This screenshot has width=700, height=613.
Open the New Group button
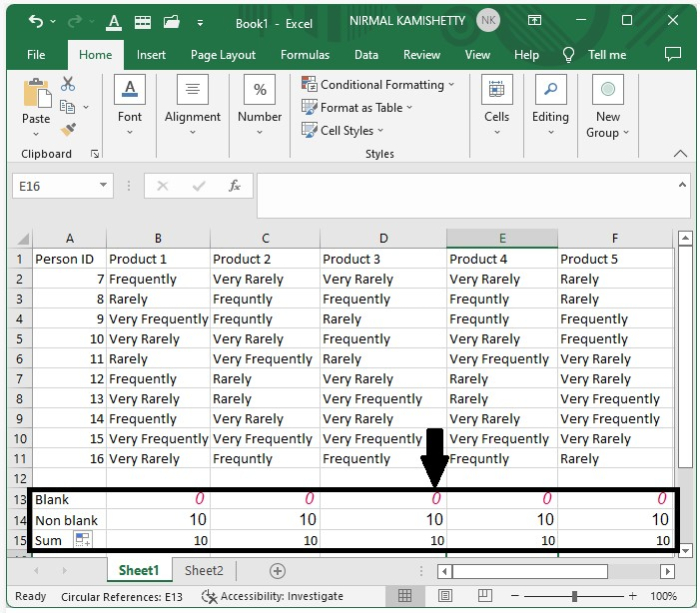608,107
